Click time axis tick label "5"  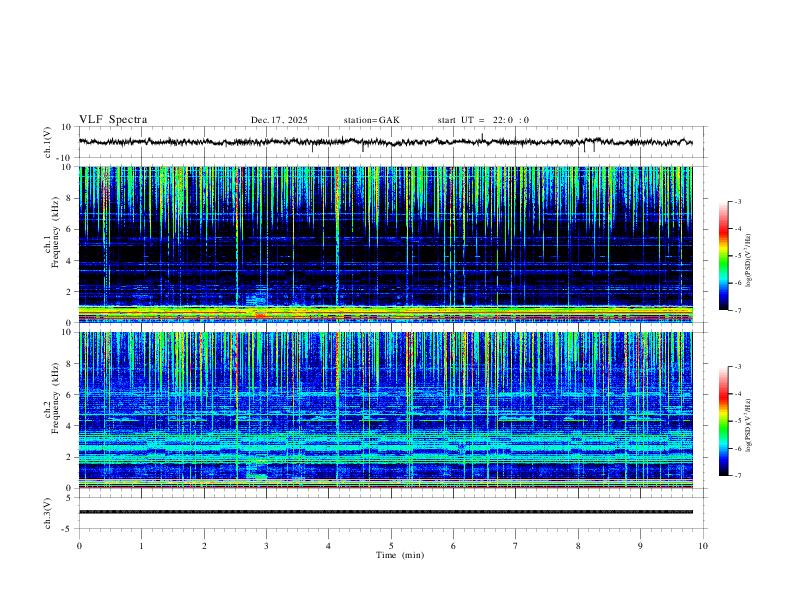click(x=391, y=546)
